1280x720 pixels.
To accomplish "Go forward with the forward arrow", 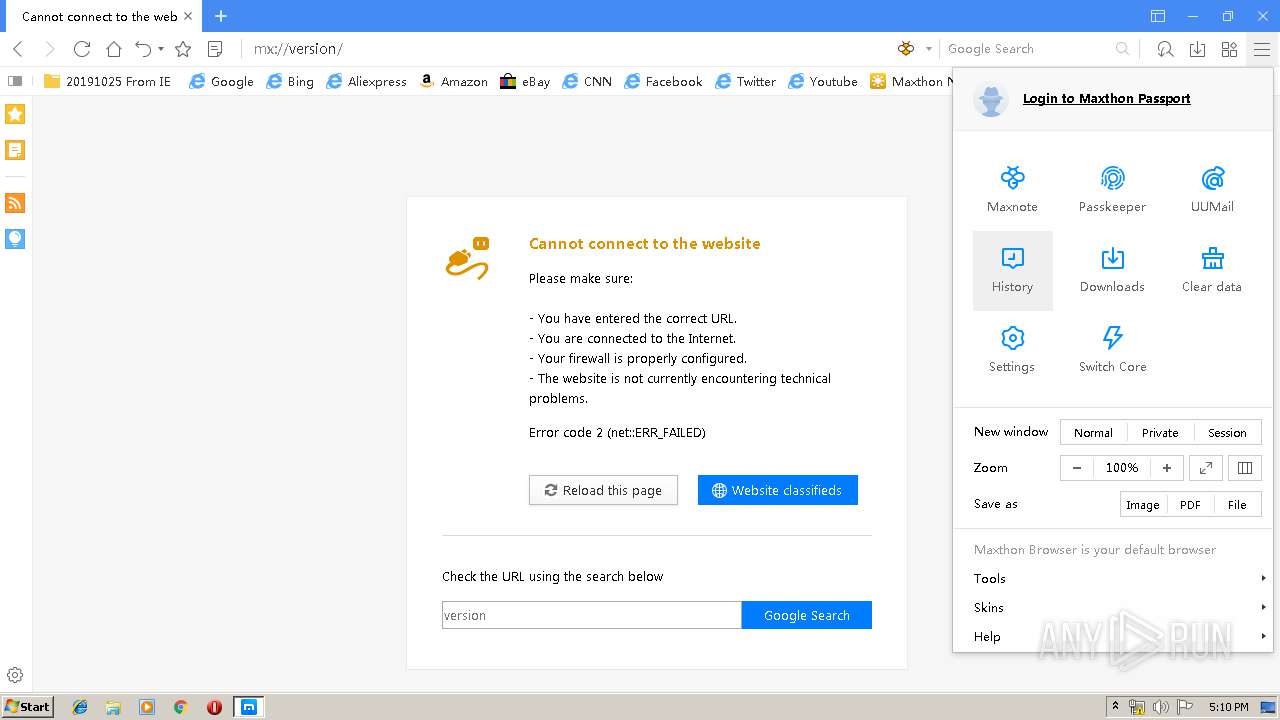I will point(50,48).
